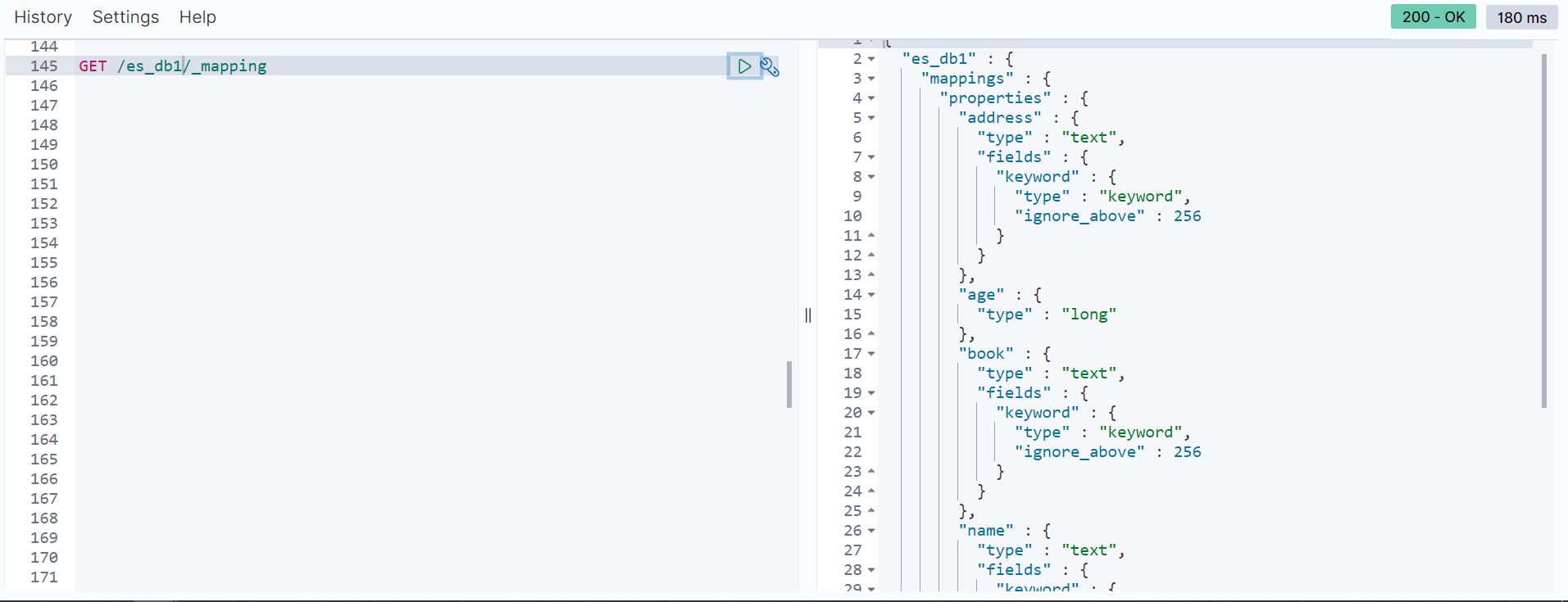Screen dimensions: 1568x602
Task: Click fold arrow at closing line 16
Action: tap(871, 334)
